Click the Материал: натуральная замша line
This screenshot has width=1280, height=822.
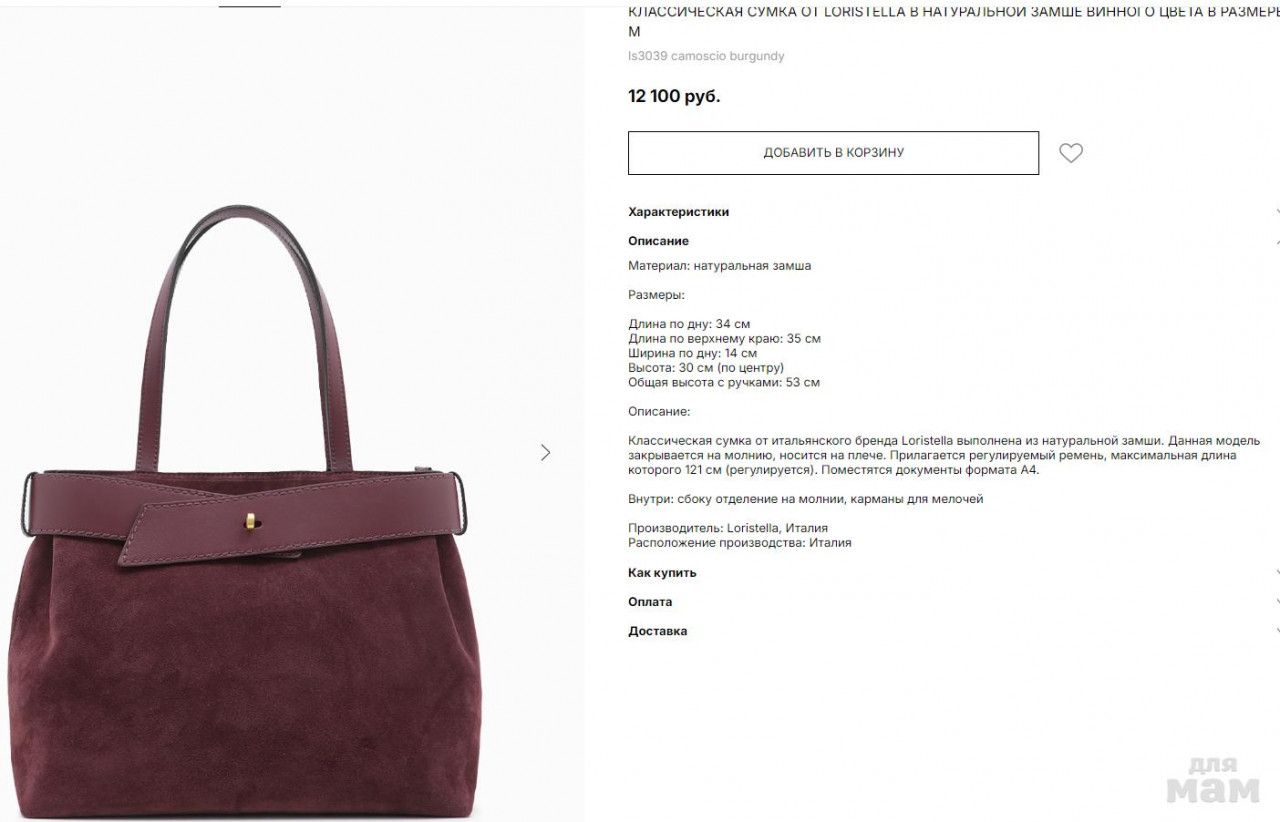tap(720, 266)
